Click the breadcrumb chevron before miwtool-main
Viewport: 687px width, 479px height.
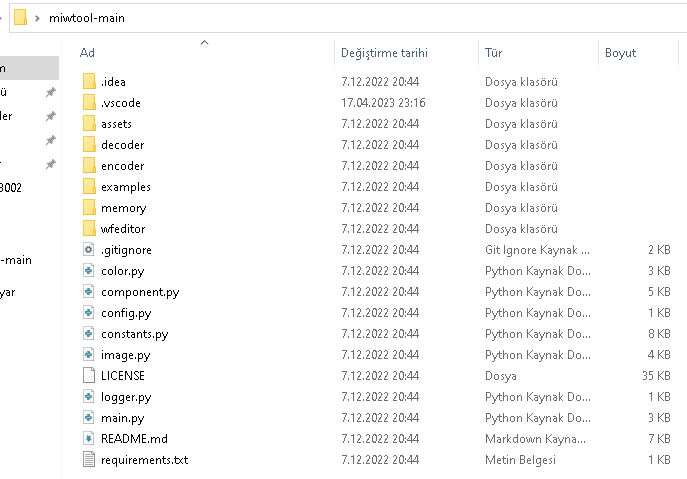tap(37, 18)
